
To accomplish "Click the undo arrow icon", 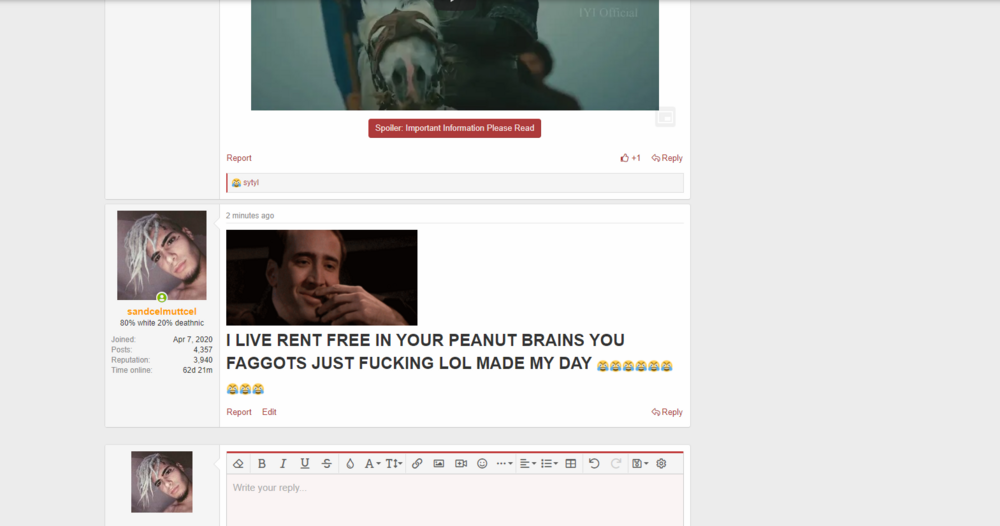I will click(x=594, y=464).
